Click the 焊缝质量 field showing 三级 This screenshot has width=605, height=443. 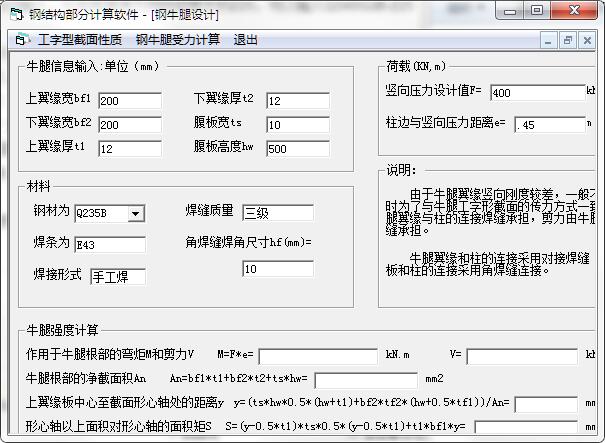pos(278,213)
